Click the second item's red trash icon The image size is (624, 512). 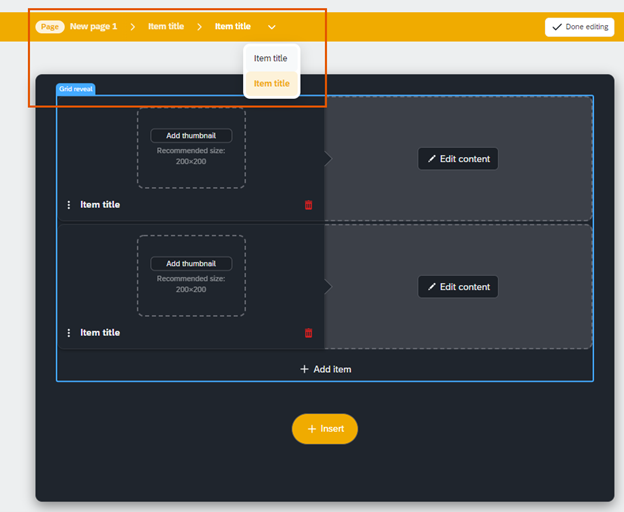click(308, 333)
